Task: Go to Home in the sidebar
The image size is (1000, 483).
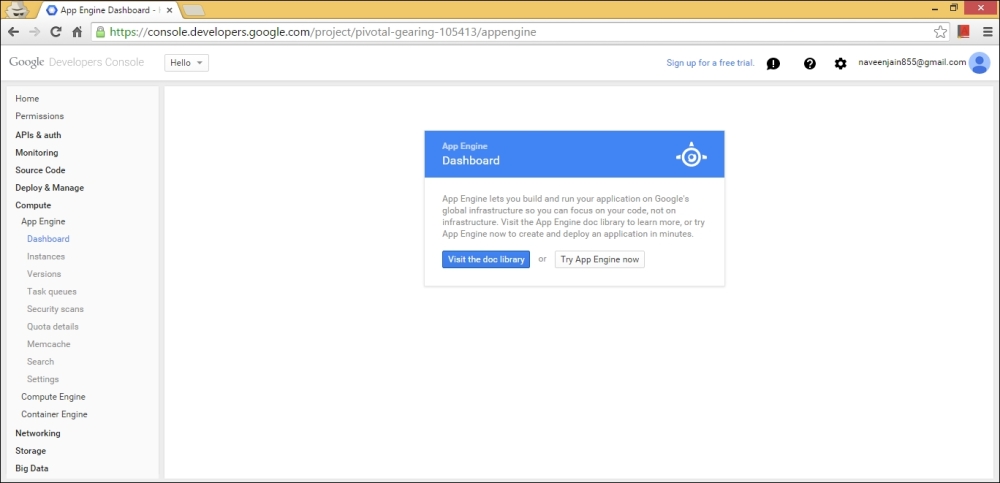Action: 27,98
